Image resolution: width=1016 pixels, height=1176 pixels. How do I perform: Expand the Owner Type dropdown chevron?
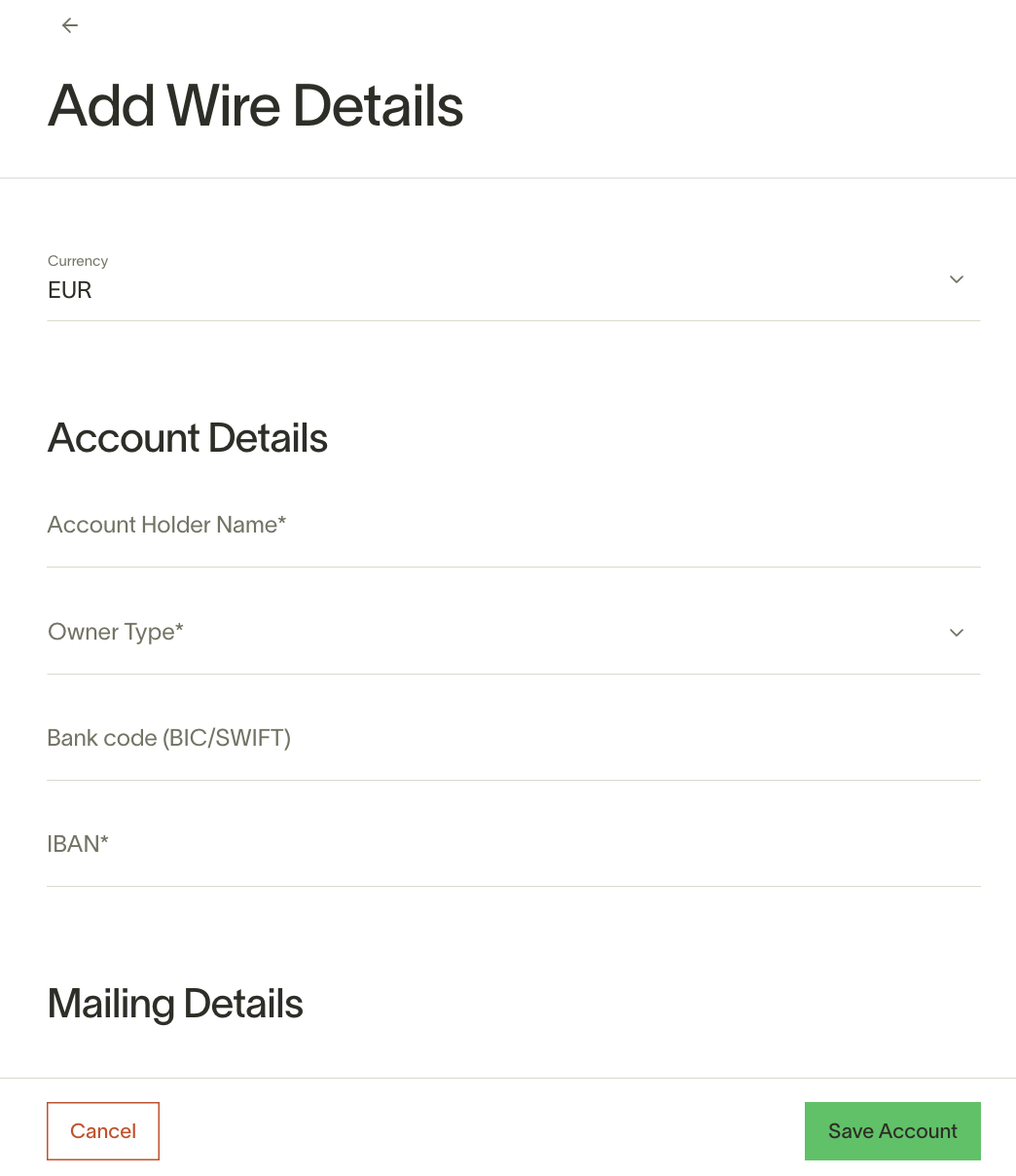[957, 633]
